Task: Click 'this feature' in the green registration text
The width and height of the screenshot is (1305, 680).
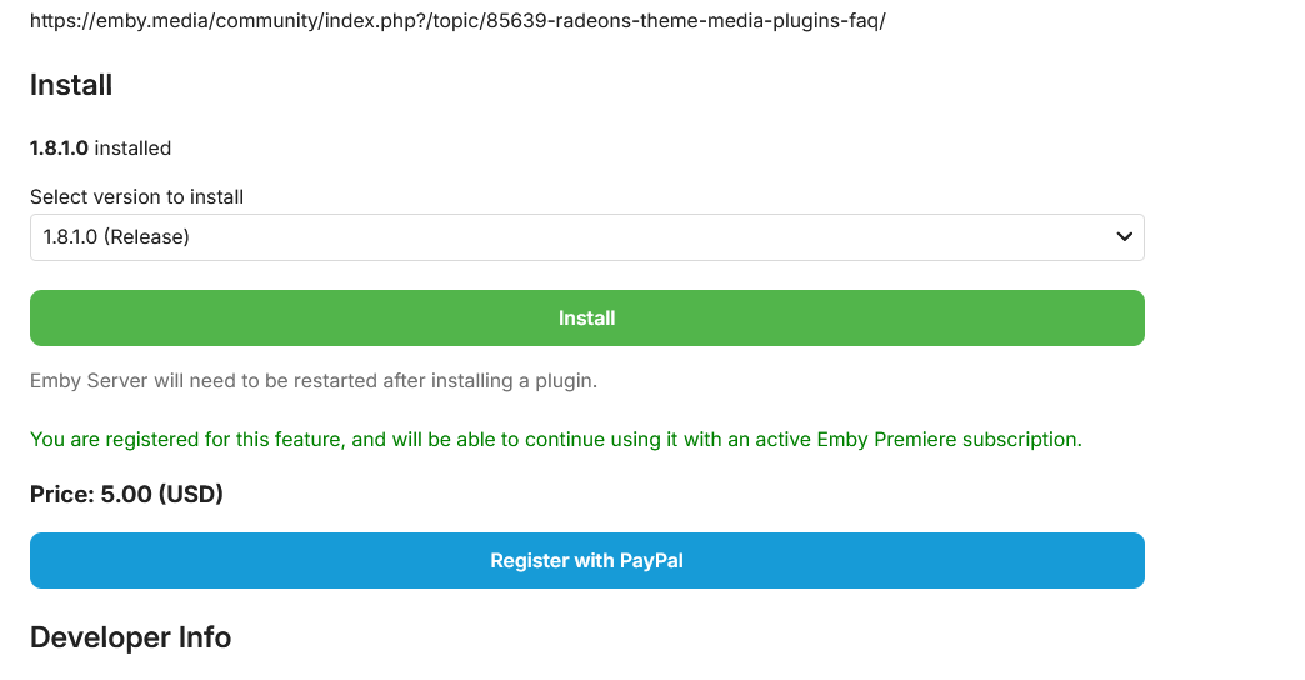Action: point(291,439)
